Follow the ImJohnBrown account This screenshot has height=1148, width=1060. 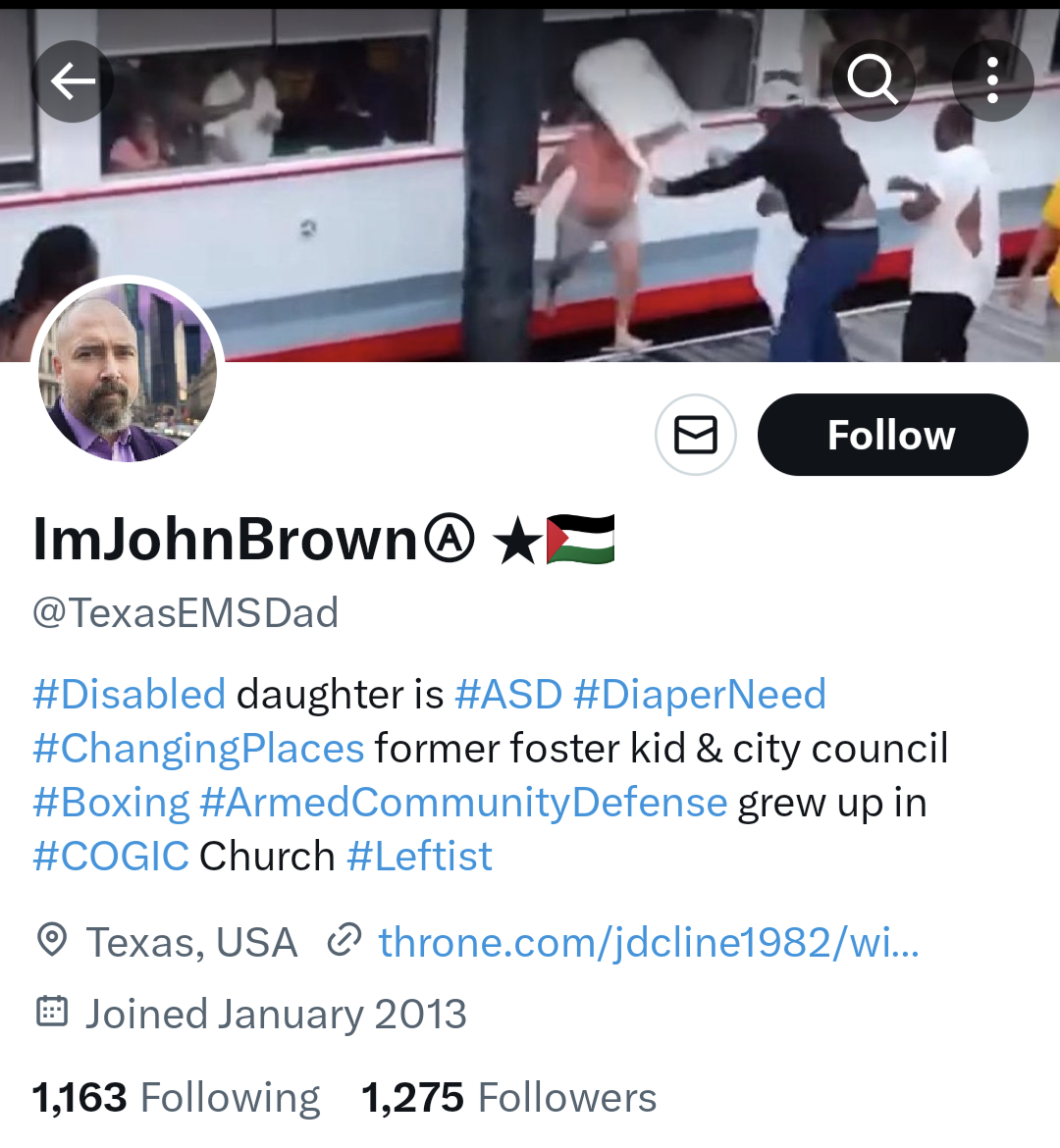pyautogui.click(x=892, y=435)
